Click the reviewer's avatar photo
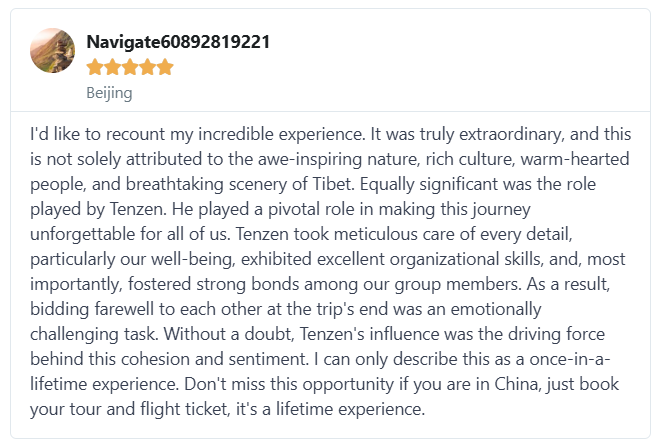Image resolution: width=656 pixels, height=446 pixels. tap(52, 50)
